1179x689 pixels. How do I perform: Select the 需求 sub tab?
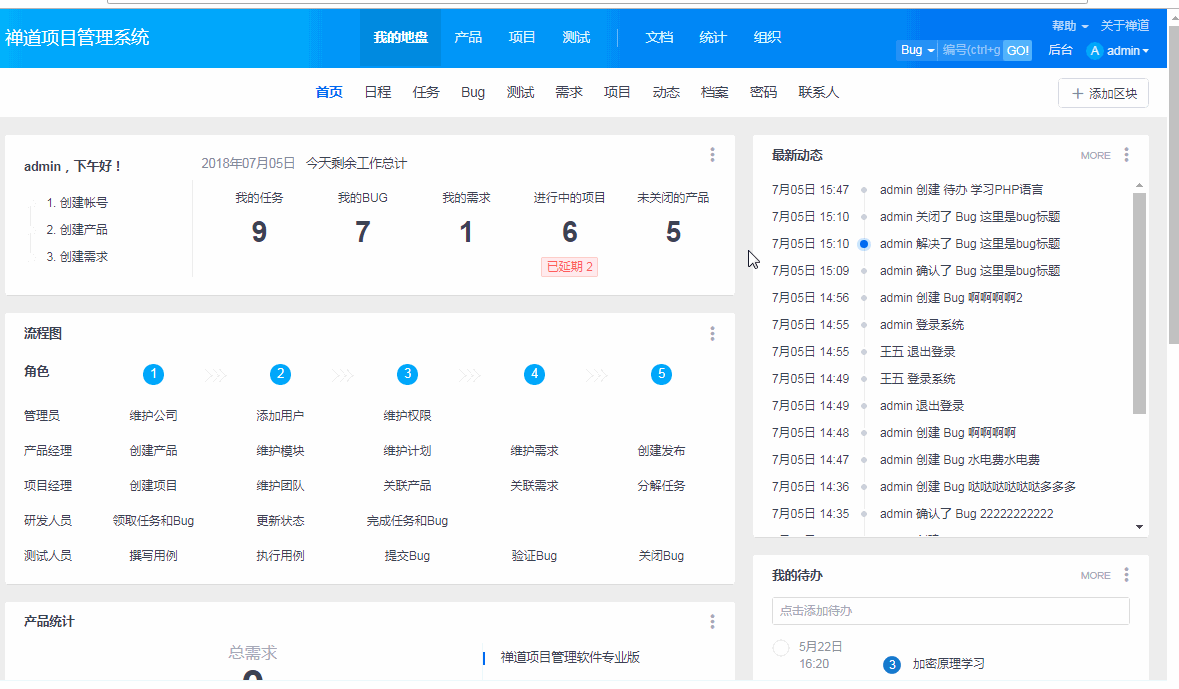pyautogui.click(x=568, y=92)
